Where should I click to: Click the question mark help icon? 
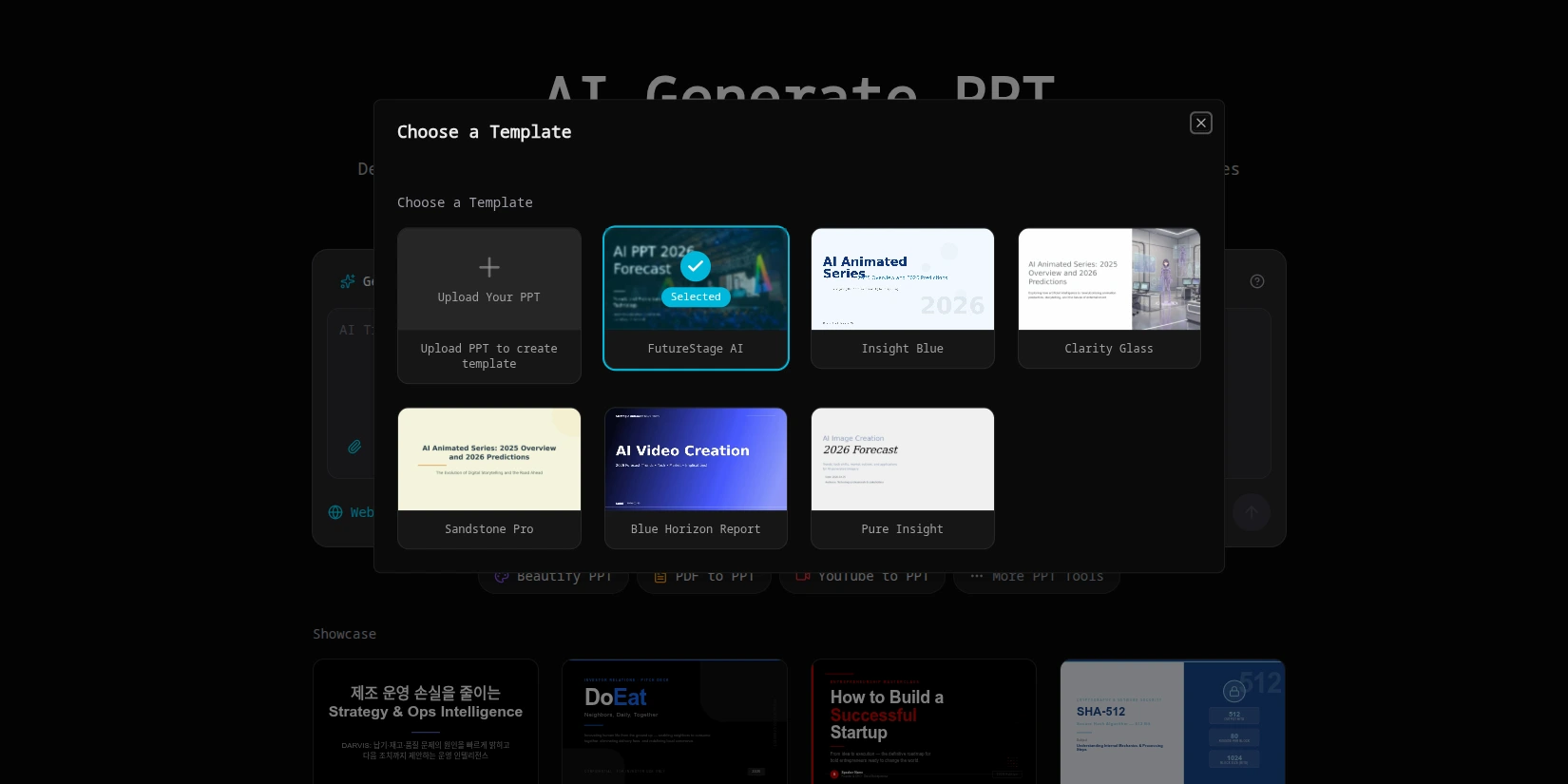1256,281
